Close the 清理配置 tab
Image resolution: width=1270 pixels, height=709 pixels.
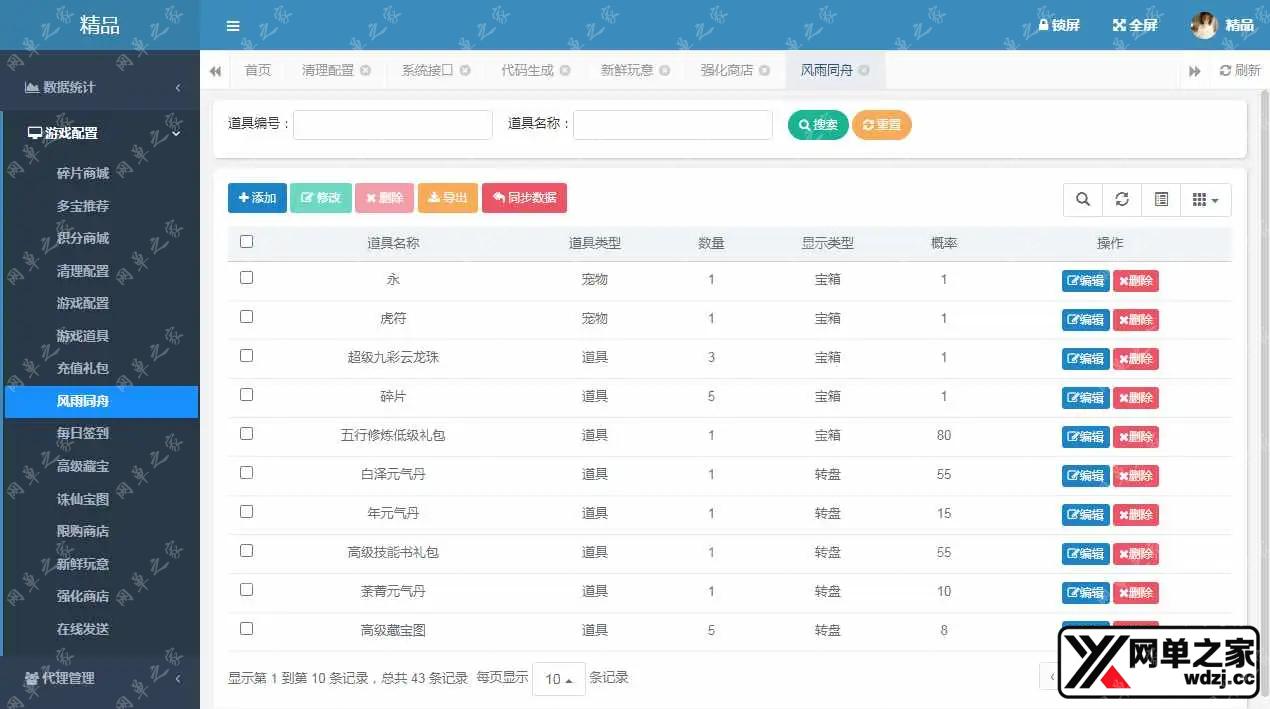pos(366,70)
